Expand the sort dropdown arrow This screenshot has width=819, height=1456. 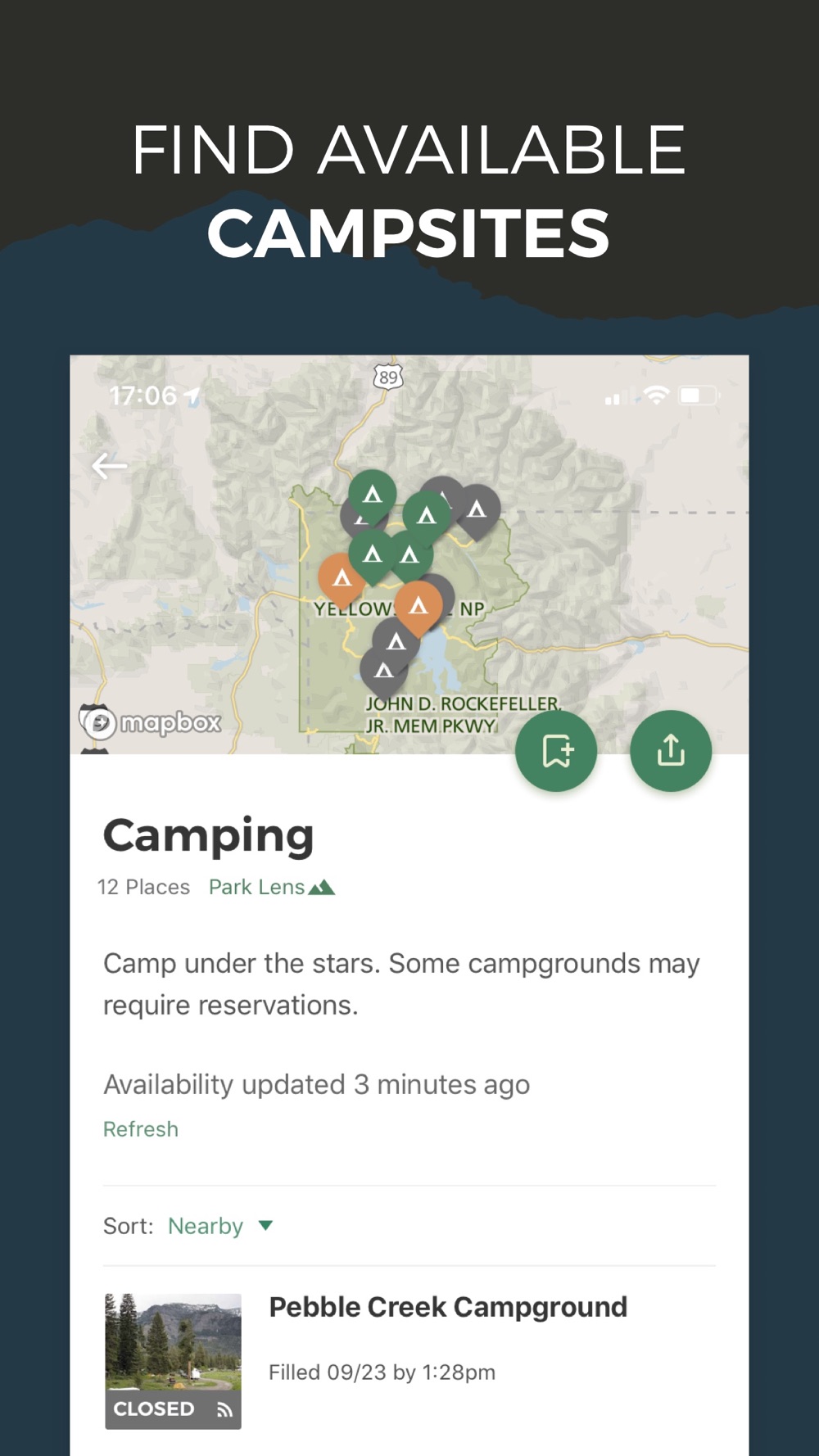tap(265, 1226)
